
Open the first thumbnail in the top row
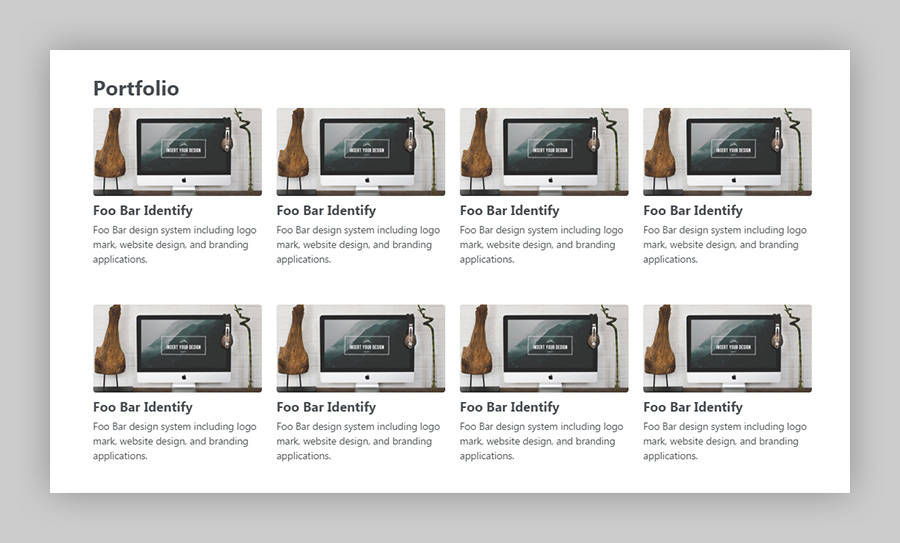177,151
